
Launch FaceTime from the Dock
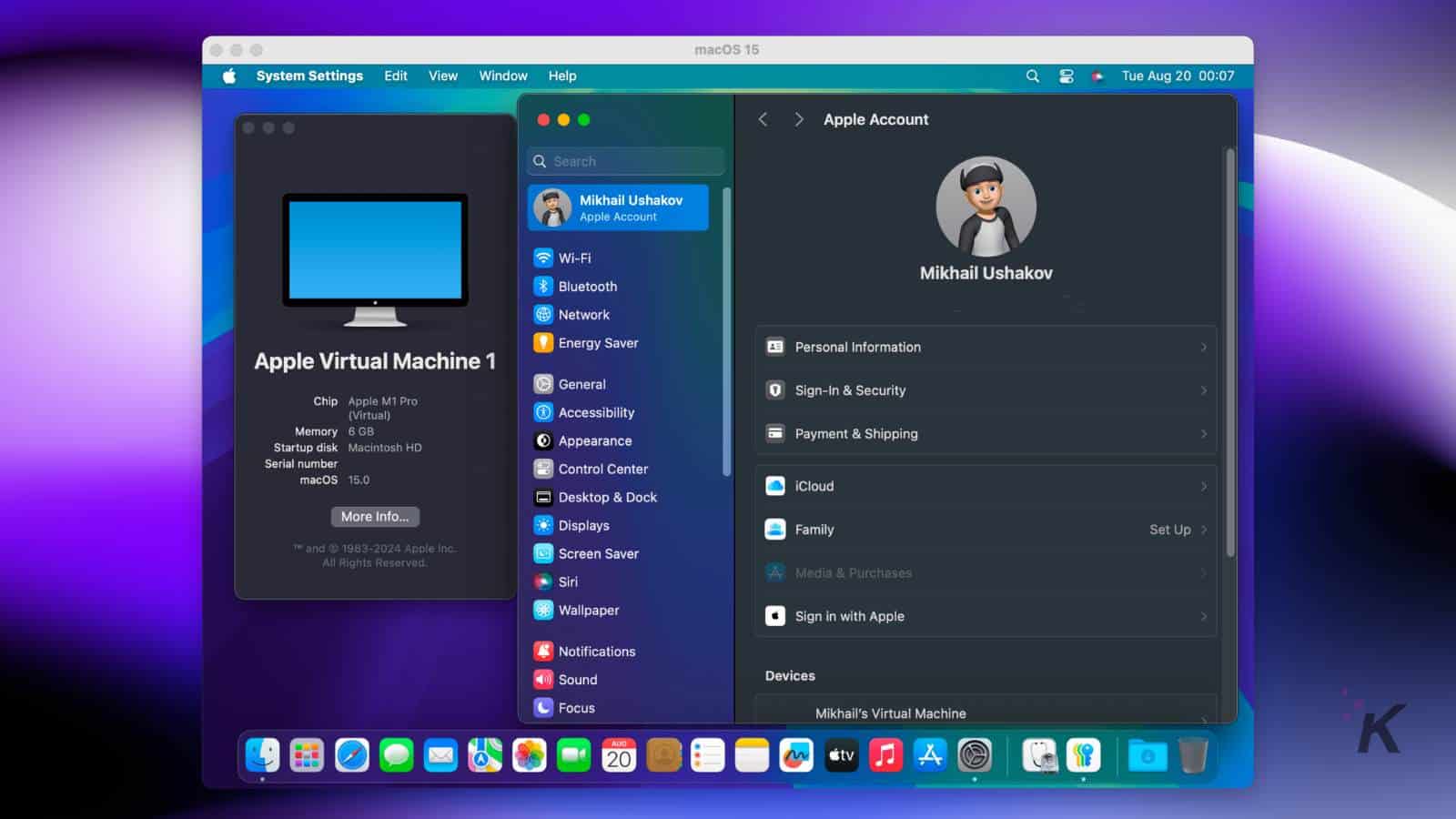[574, 754]
